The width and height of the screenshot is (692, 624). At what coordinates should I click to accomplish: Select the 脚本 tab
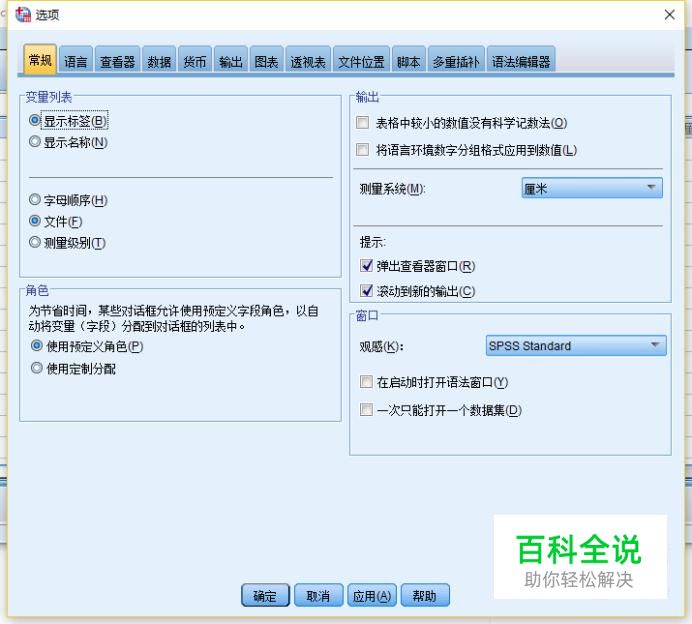408,61
